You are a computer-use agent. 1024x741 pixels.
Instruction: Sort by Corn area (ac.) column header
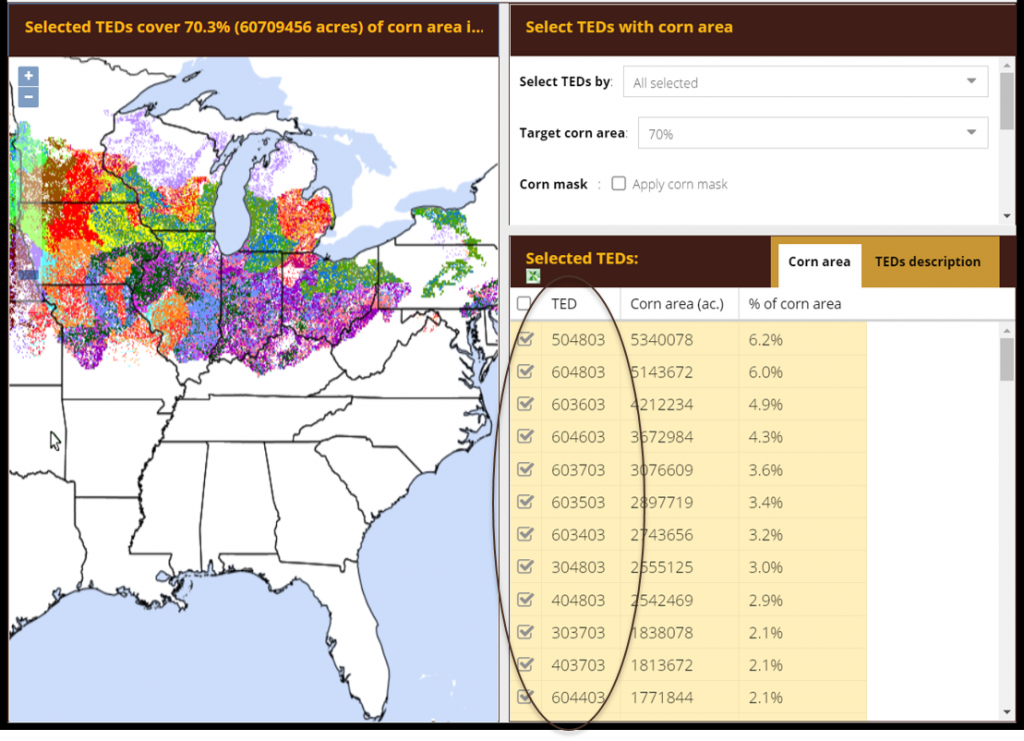click(677, 304)
